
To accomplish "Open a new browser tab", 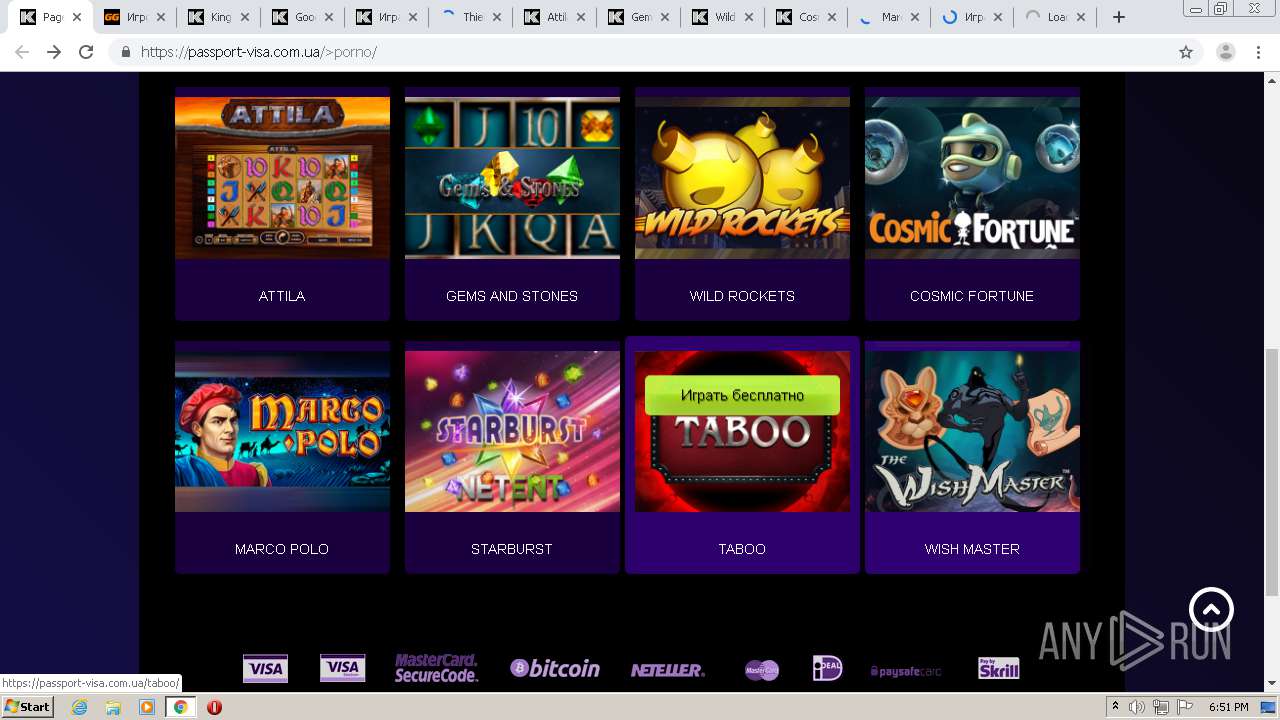I will pos(1119,17).
